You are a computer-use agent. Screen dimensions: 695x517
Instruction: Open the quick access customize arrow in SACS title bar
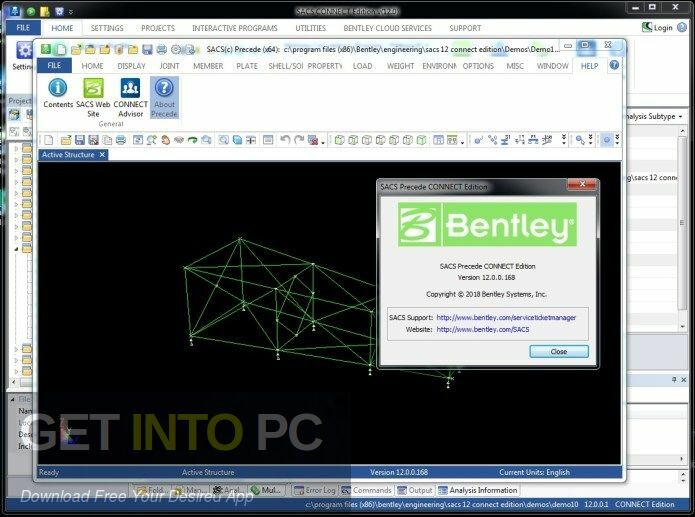71,12
